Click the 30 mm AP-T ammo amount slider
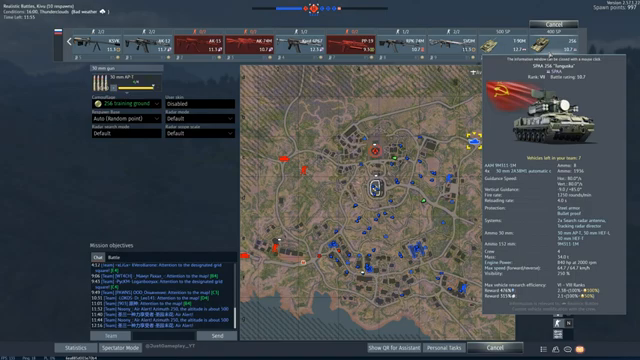Viewport: 640px width, 360px height. 136,87
